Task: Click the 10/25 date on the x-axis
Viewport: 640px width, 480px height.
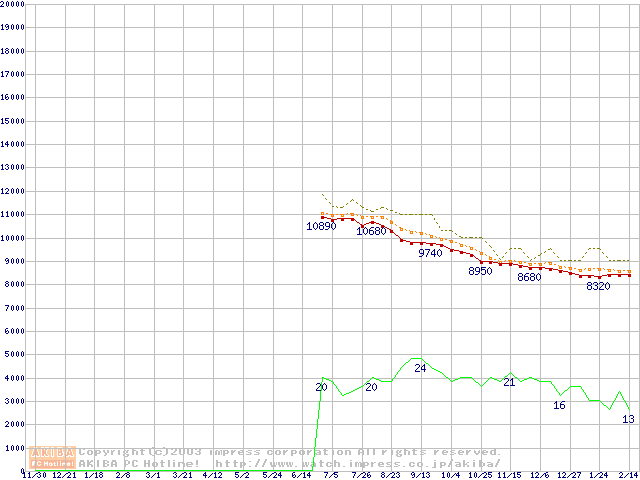Action: pyautogui.click(x=480, y=475)
